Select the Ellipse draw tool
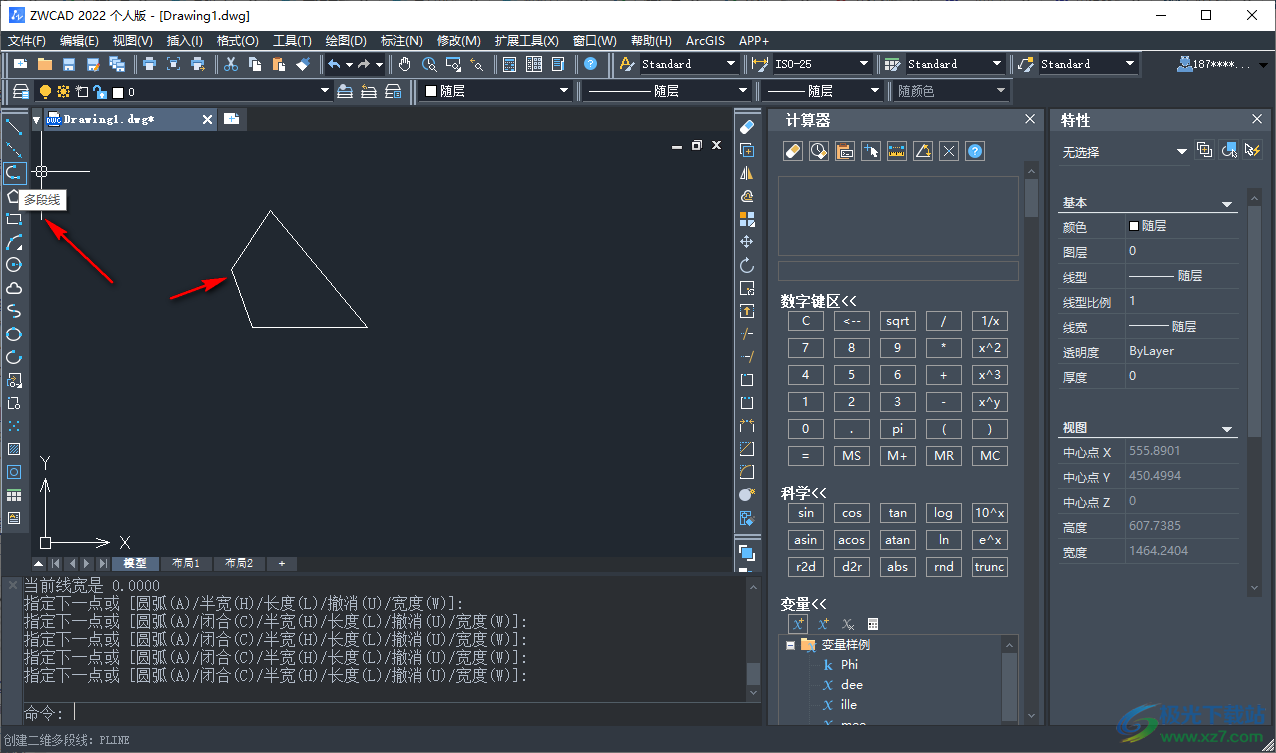Screen dimensions: 1276x753 14,334
